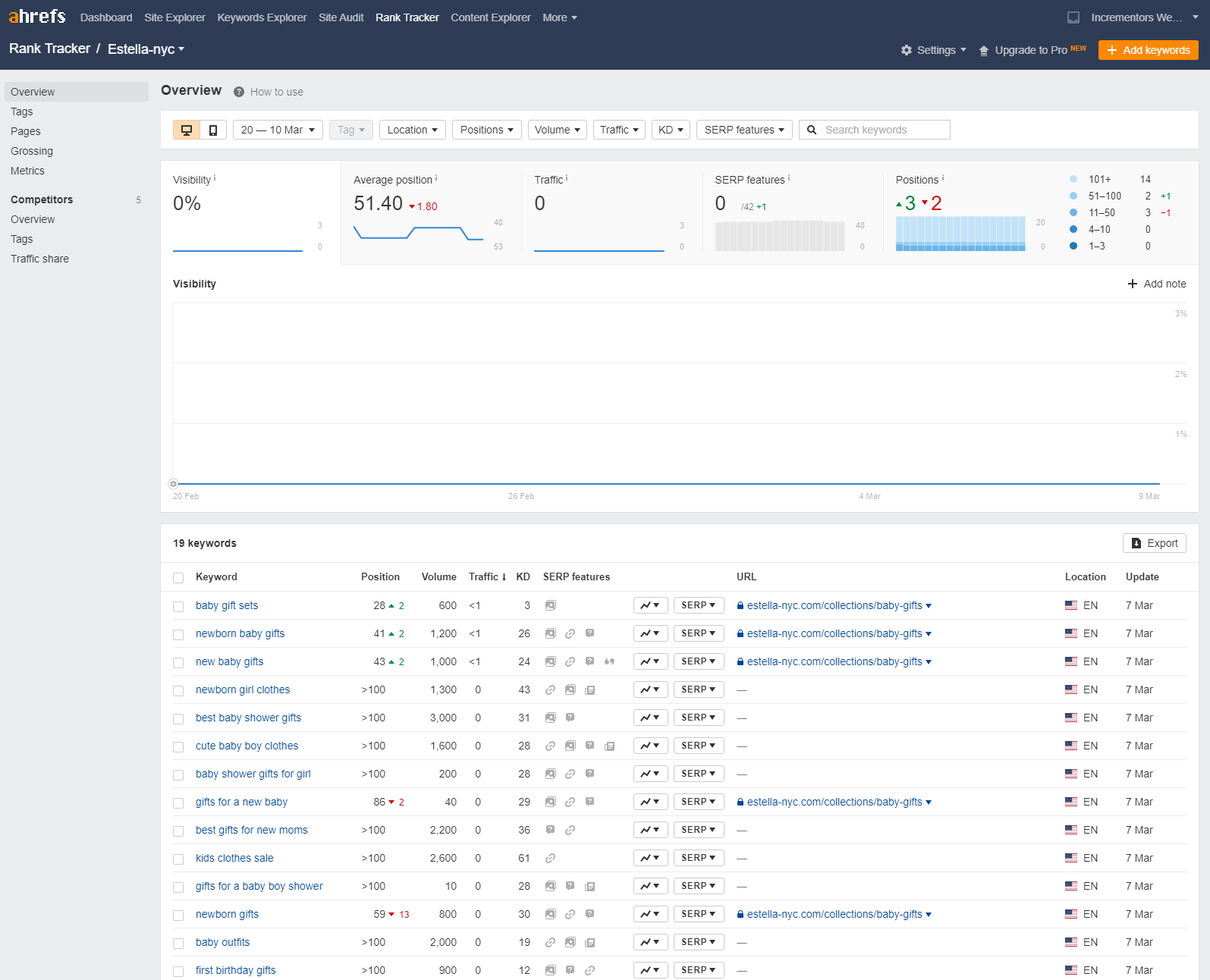The height and width of the screenshot is (980, 1210).
Task: Check the cute baby boy clothes checkbox
Action: (178, 747)
